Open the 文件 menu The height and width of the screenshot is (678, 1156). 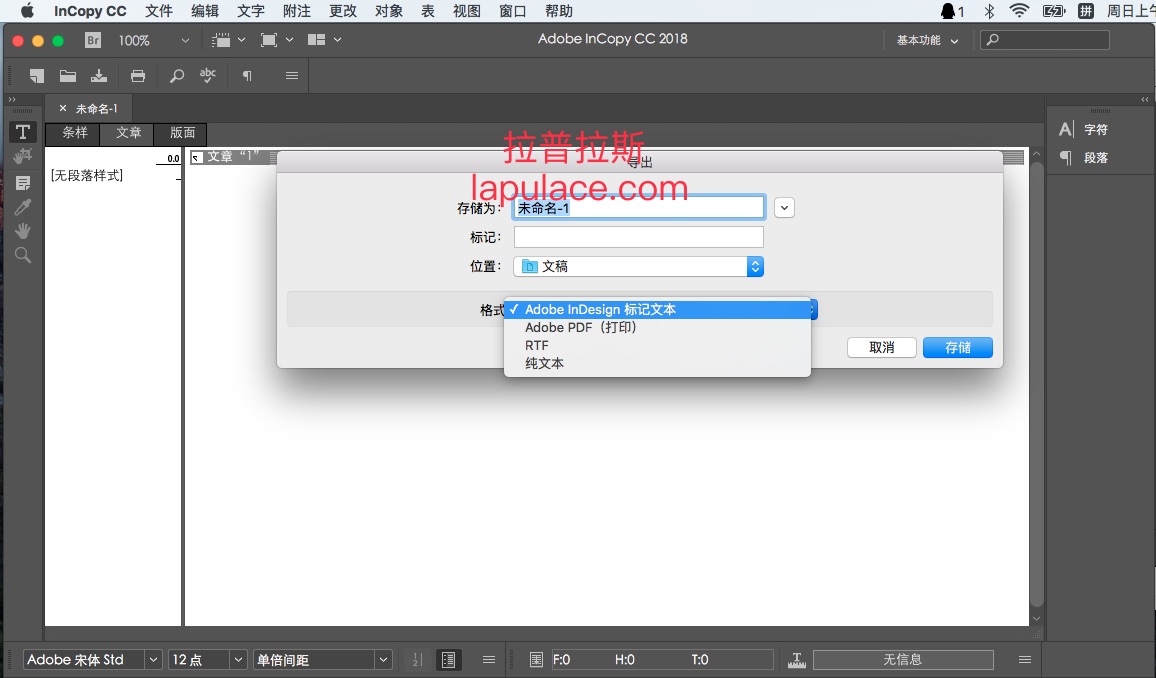(159, 11)
